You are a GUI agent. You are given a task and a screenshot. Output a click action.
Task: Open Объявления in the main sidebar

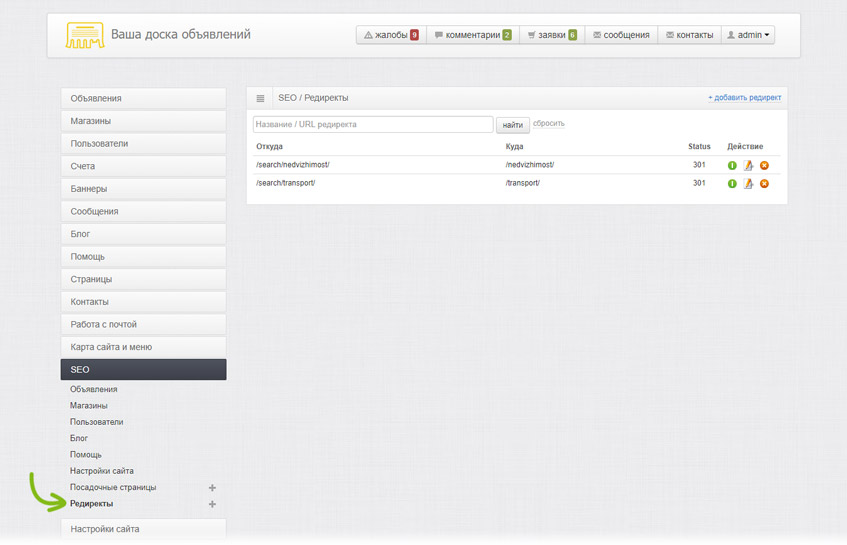[143, 98]
